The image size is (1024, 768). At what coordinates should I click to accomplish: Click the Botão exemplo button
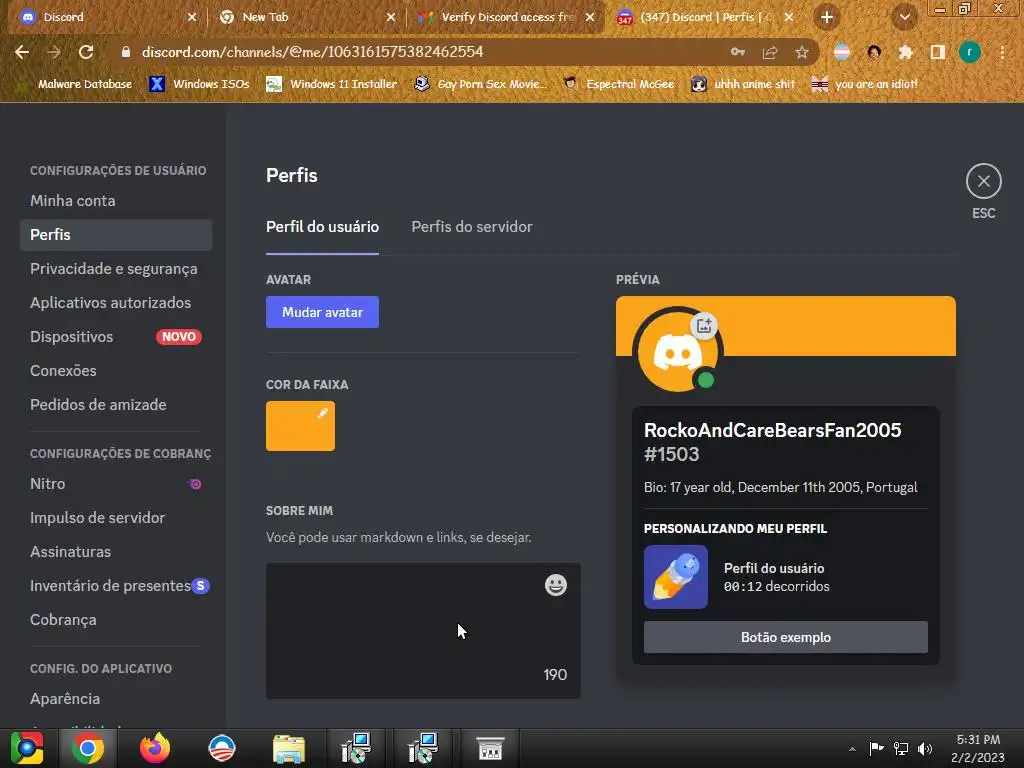click(786, 637)
